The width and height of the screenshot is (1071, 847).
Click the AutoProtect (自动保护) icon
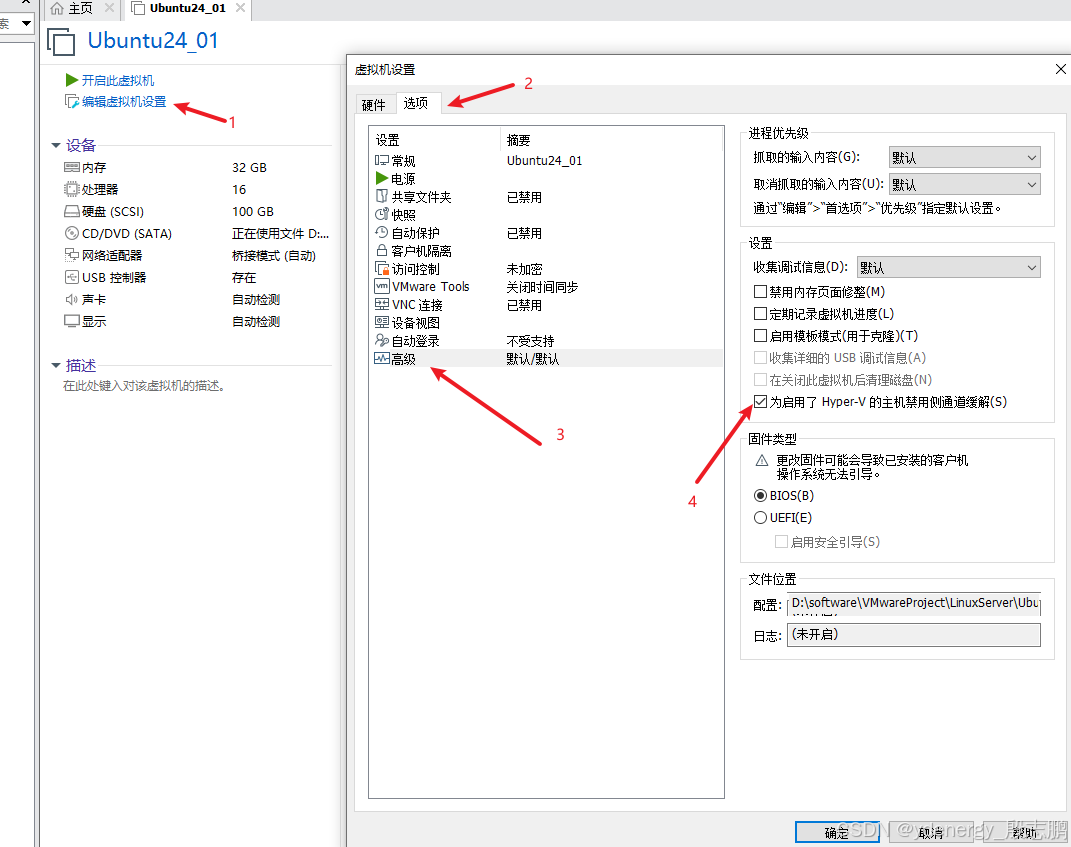[382, 233]
